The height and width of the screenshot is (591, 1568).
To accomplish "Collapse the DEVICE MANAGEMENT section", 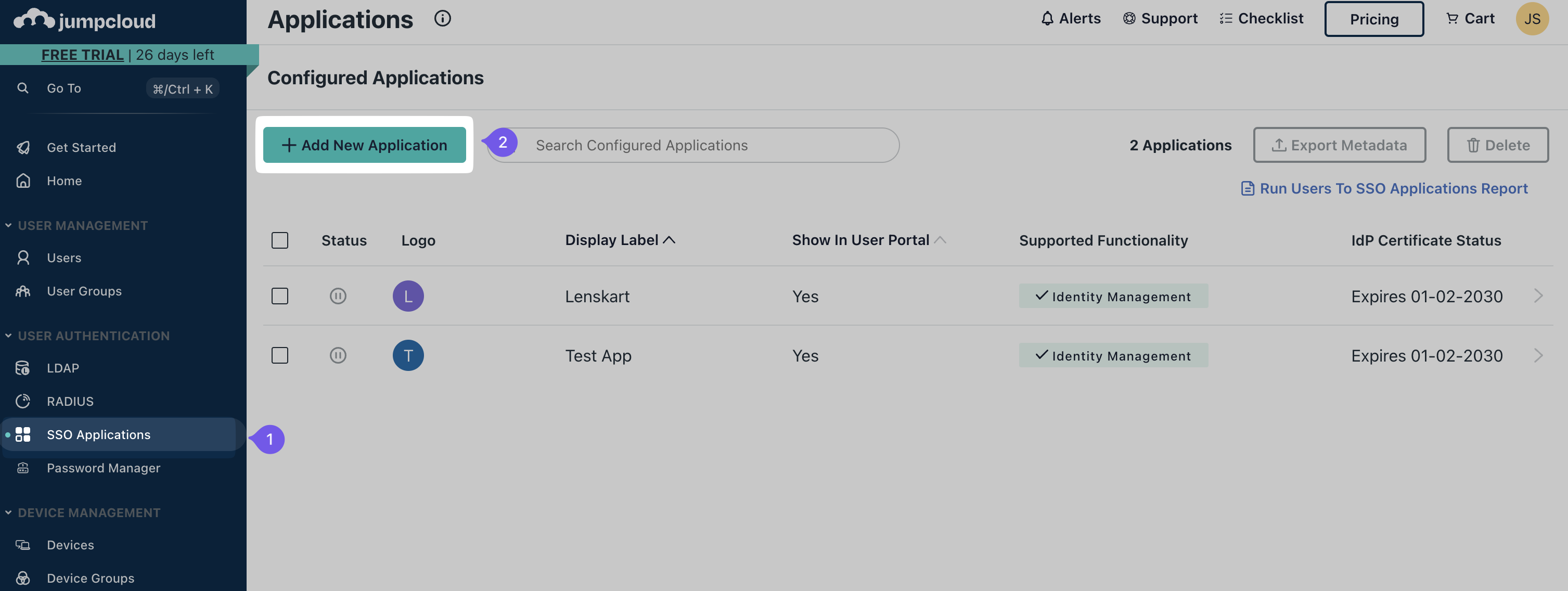I will (8, 512).
